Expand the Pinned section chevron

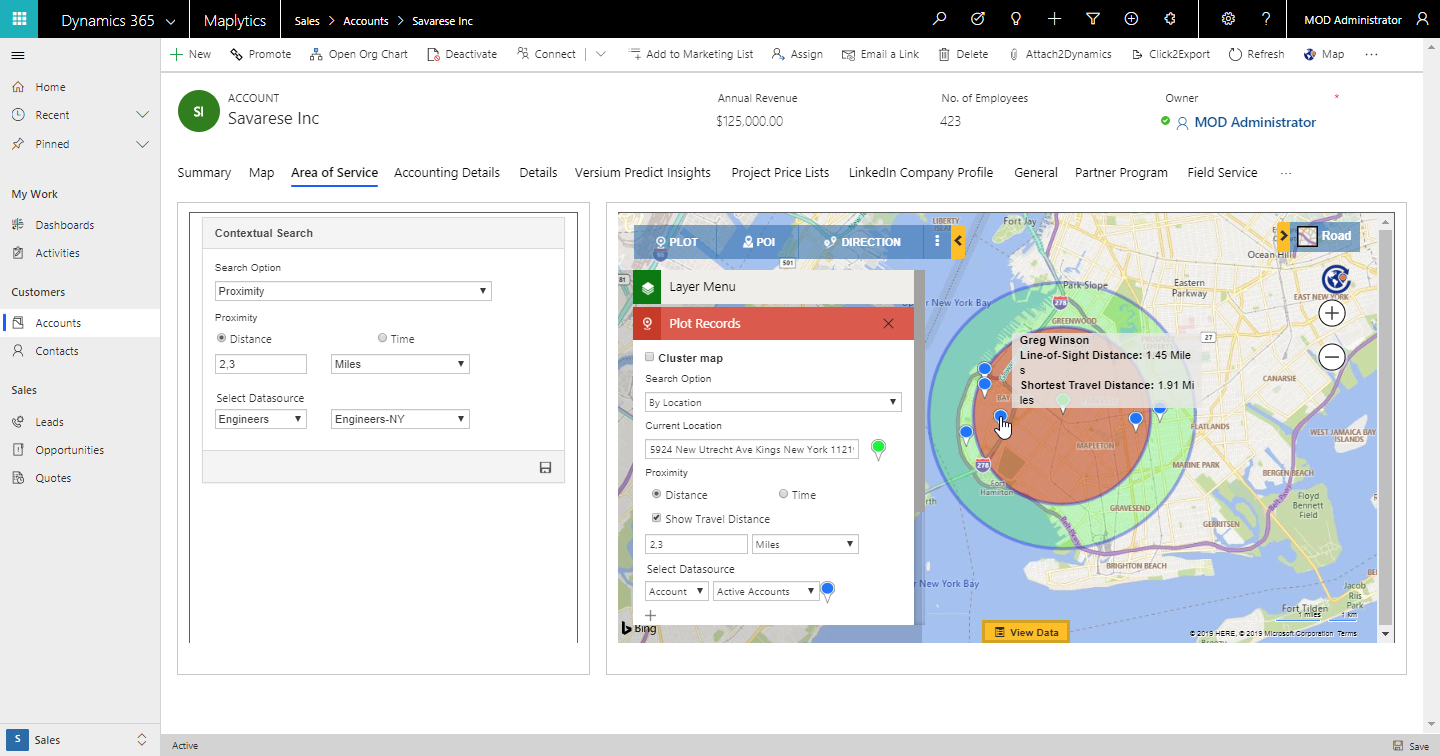point(142,144)
